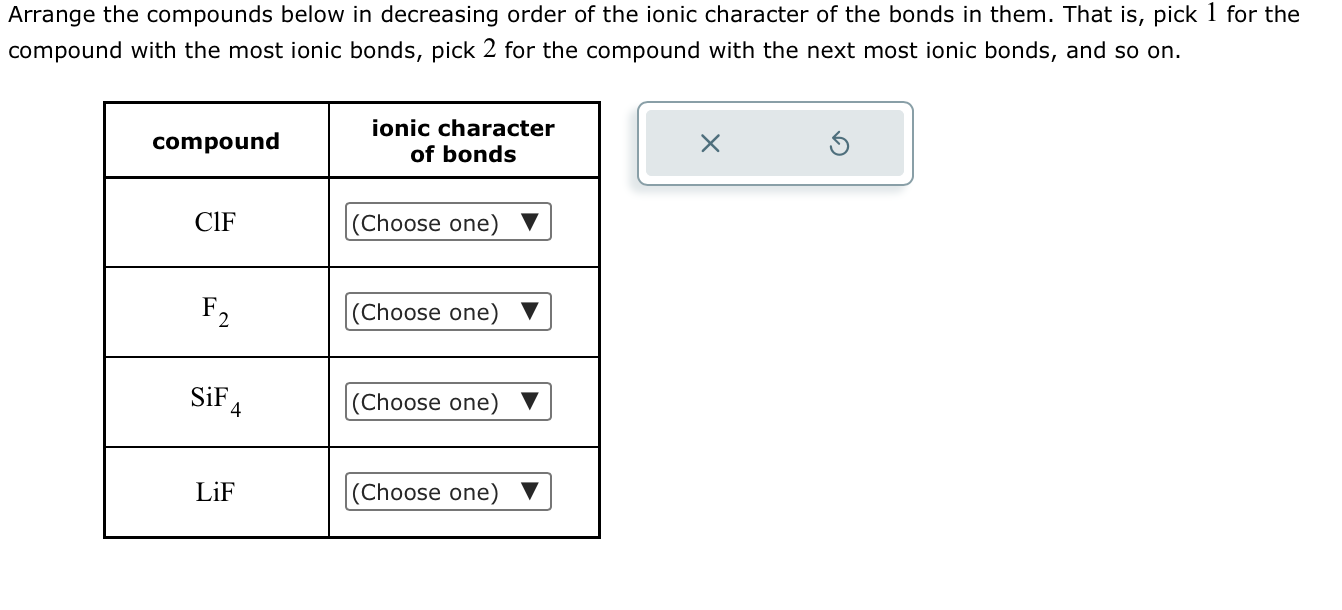The width and height of the screenshot is (1342, 610).
Task: Click the compound column header
Action: 216,141
